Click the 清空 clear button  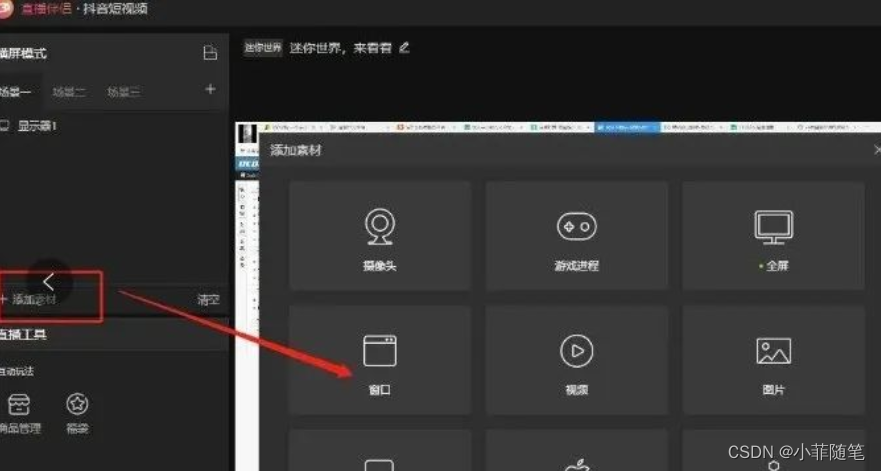pos(208,300)
